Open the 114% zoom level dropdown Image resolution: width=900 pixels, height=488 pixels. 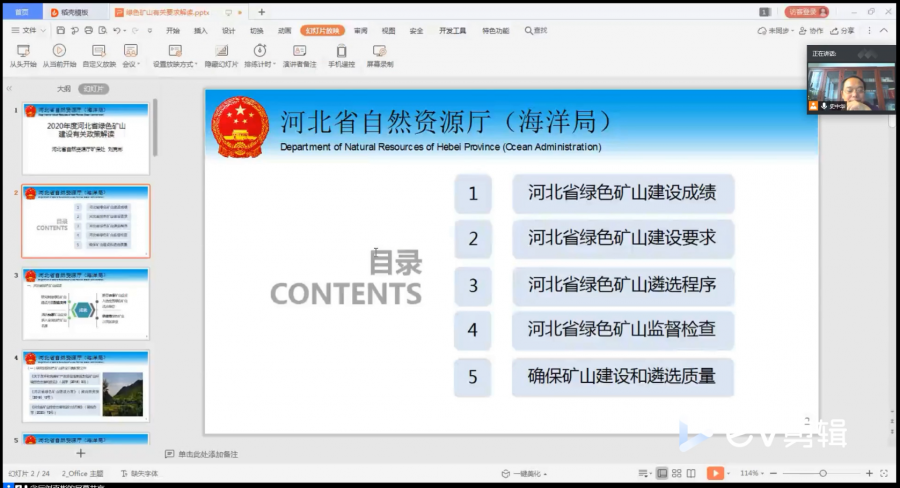[751, 474]
